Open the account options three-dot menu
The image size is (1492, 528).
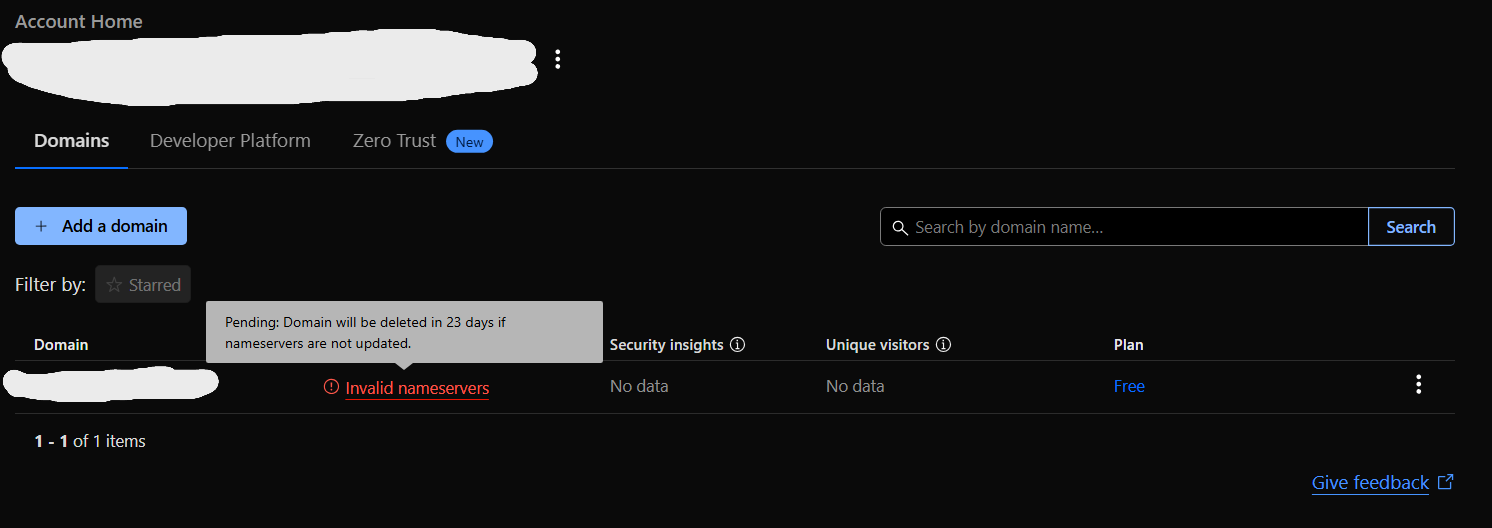coord(558,59)
